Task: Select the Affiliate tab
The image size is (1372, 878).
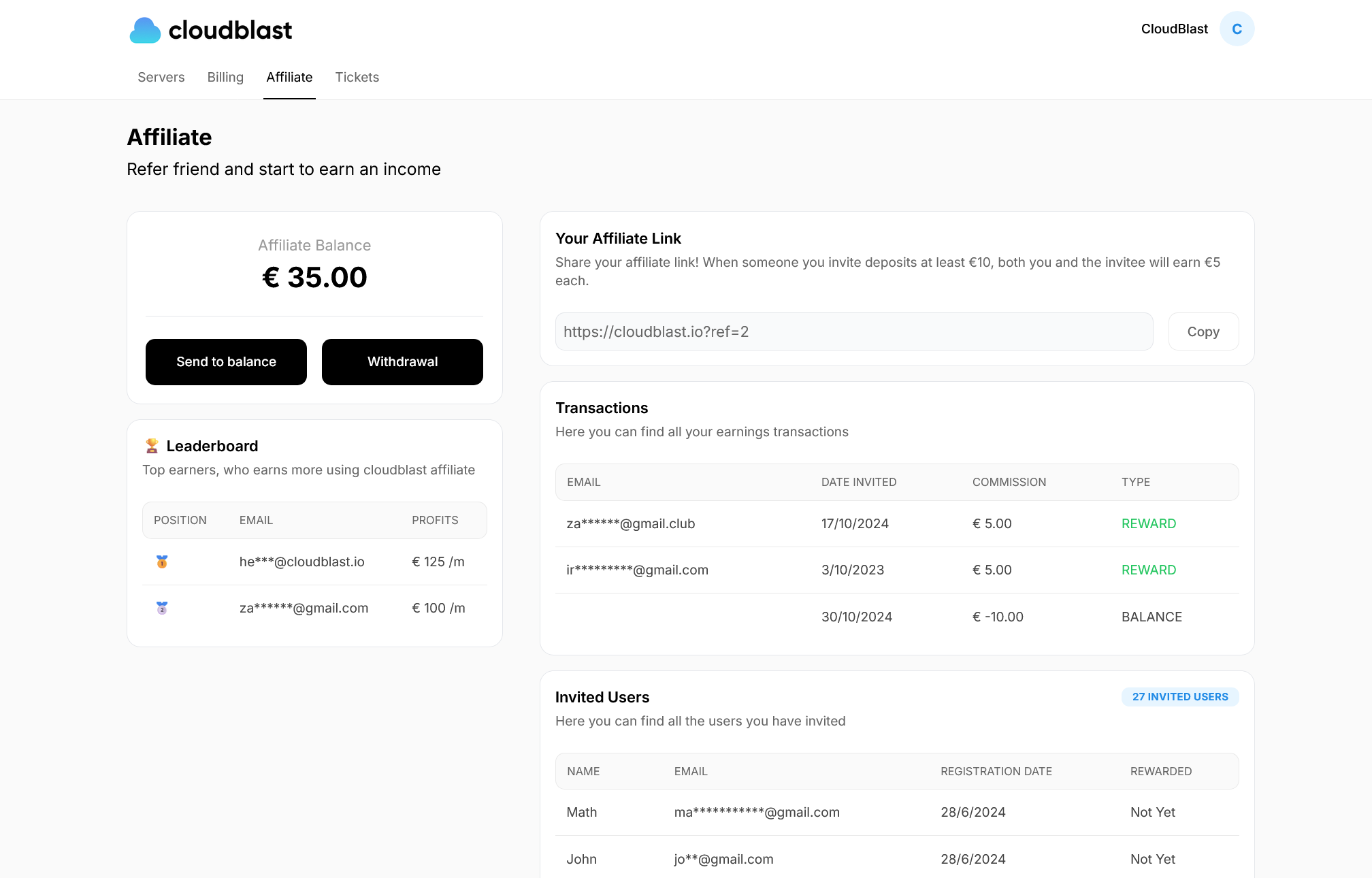Action: (x=289, y=78)
